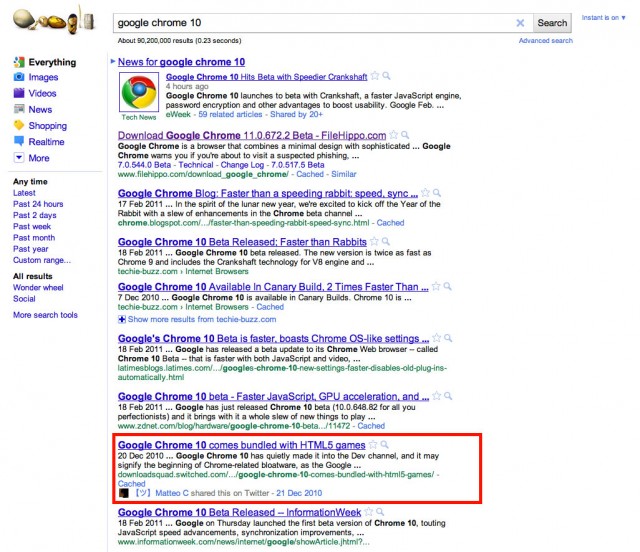Filter results to Past 24 hours
Image resolution: width=640 pixels, height=552 pixels.
(38, 204)
